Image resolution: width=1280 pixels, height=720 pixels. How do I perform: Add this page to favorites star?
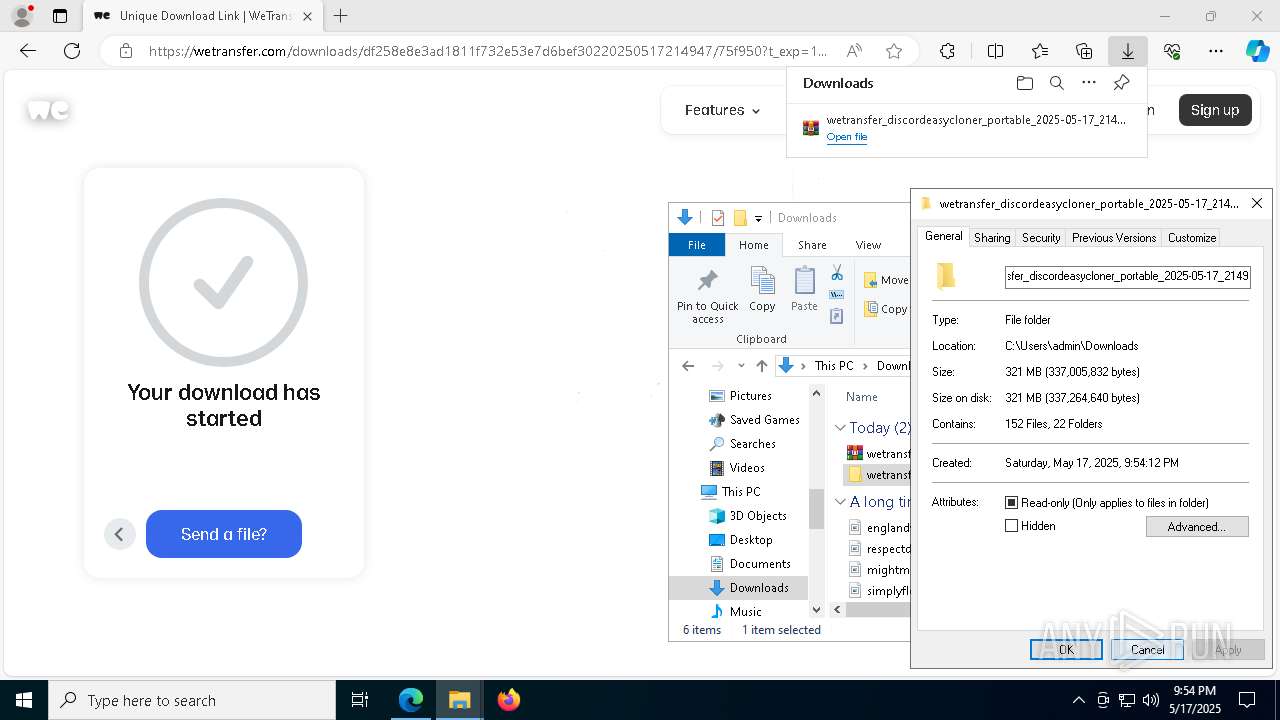tap(894, 51)
